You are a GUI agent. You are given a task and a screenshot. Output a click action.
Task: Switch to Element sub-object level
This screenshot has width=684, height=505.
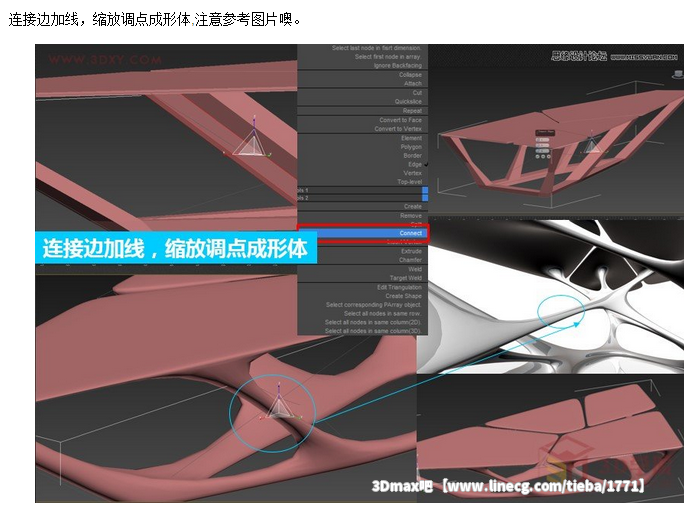coord(411,138)
